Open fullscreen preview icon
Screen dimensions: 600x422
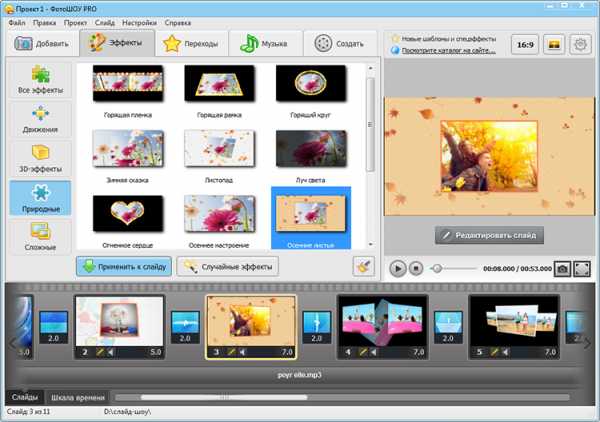tap(582, 269)
